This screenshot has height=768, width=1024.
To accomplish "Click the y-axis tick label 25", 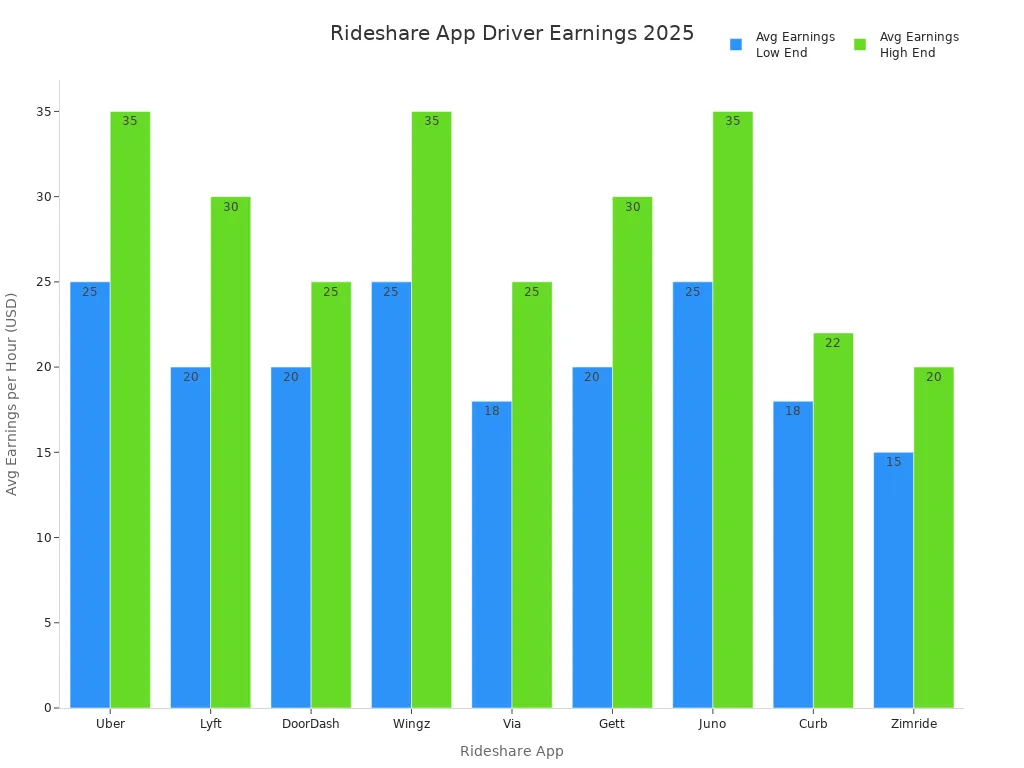I will click(44, 282).
